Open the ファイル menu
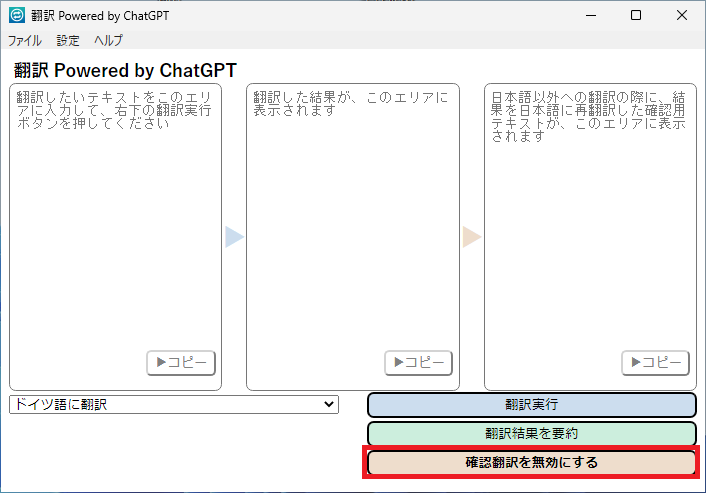 point(25,41)
